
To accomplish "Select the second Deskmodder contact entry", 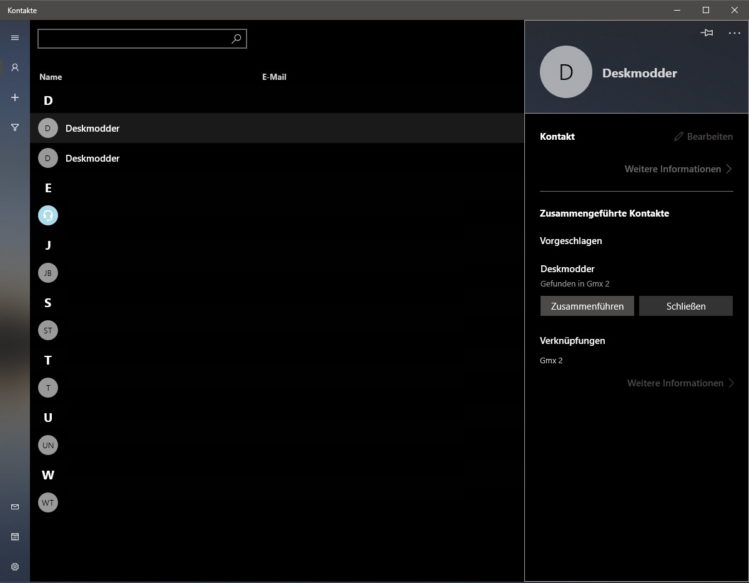I will pos(92,158).
